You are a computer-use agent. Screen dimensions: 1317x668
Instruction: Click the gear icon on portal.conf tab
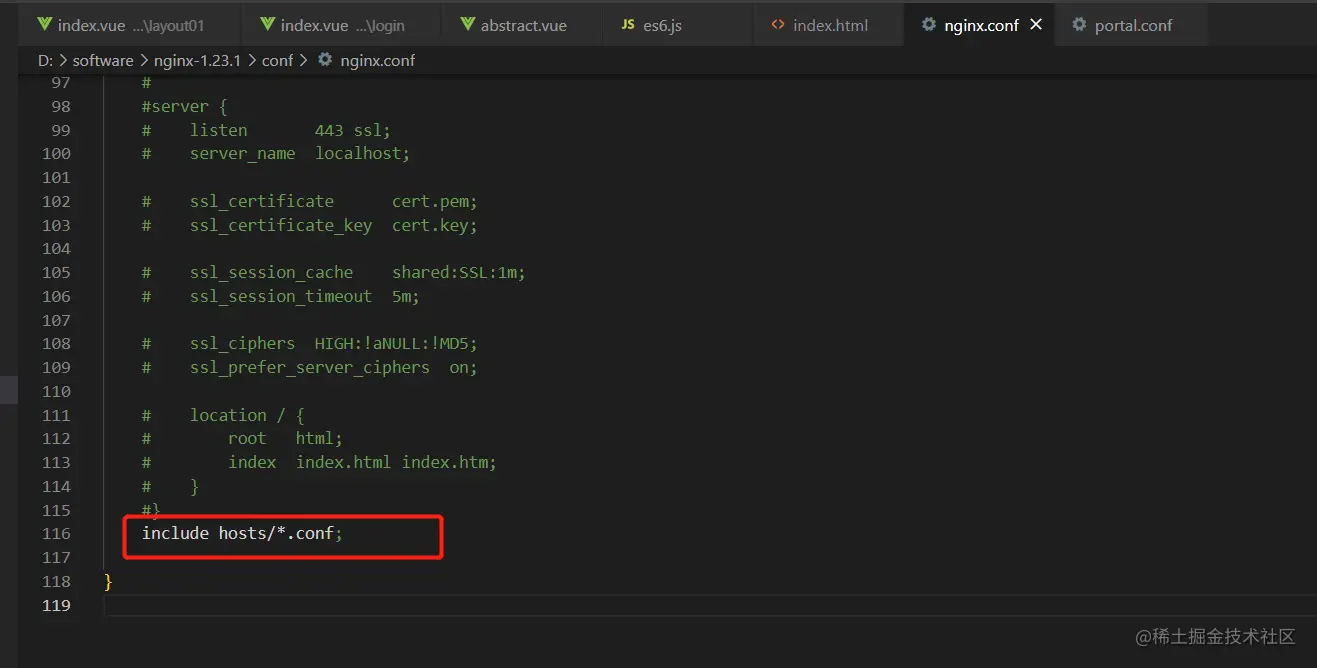1079,25
